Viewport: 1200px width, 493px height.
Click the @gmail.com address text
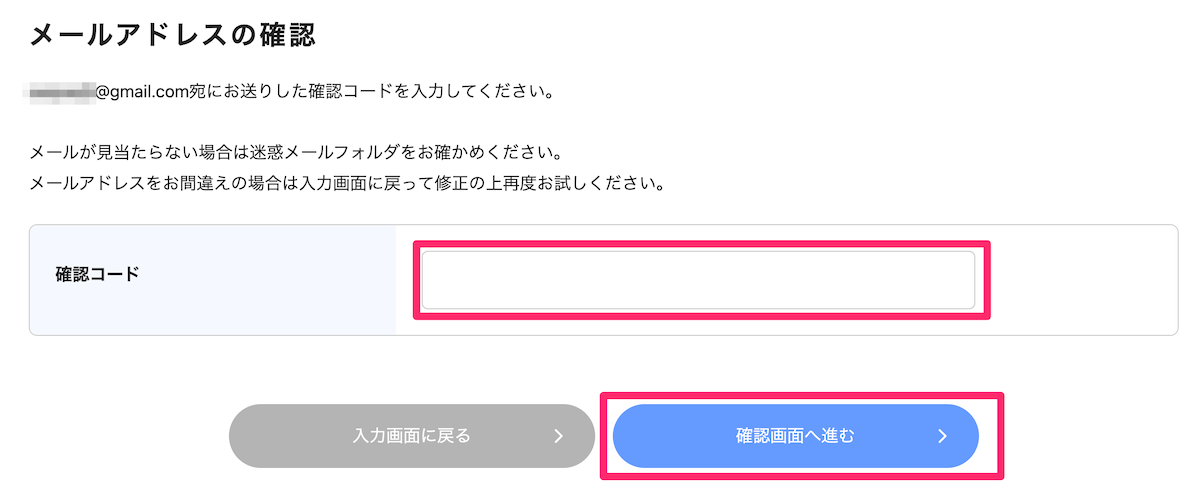click(x=143, y=92)
